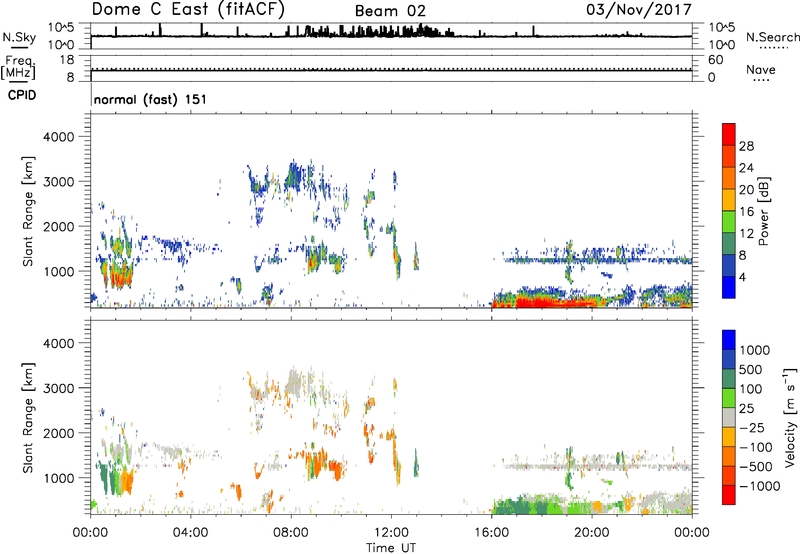Click the title 'Dome C East (fitACF)'
800x554 pixels.
pyautogui.click(x=188, y=9)
